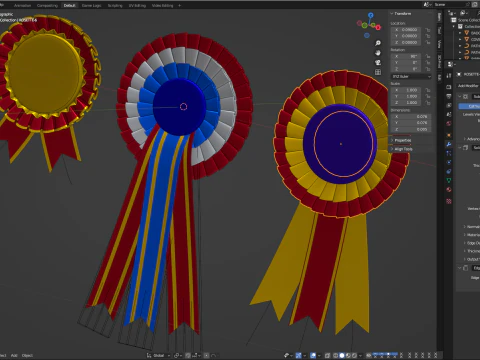Open the World properties tab icon

pyautogui.click(x=449, y=124)
